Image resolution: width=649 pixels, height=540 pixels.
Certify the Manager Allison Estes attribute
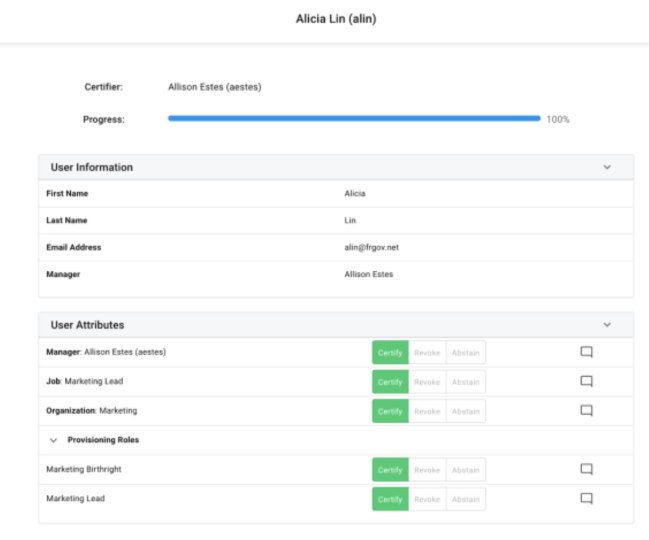(390, 352)
